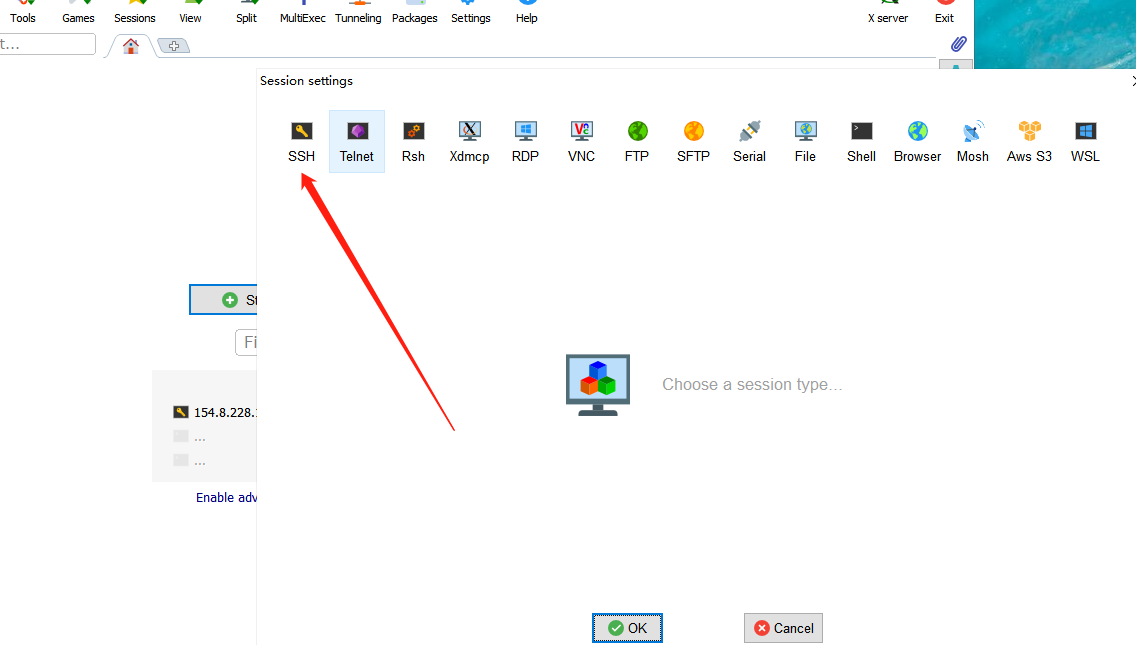Confirm session settings with OK
1136x645 pixels.
[x=627, y=628]
